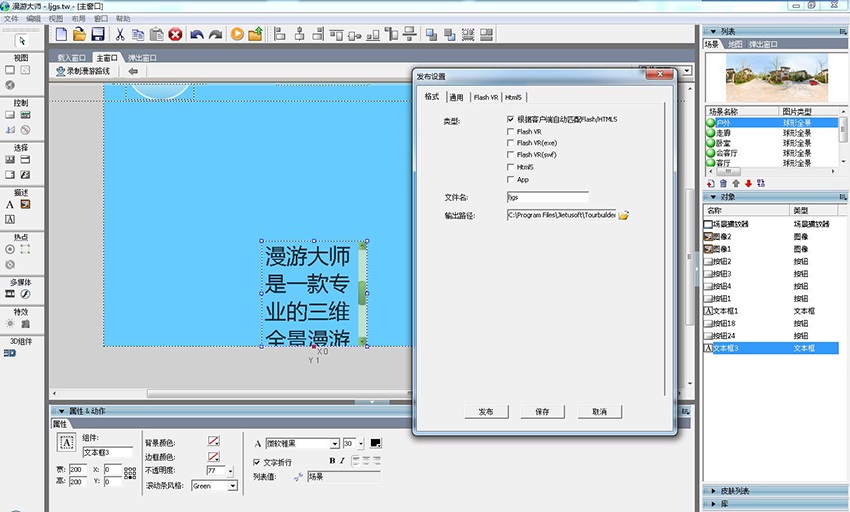Expand the skin list (皮肤列表) panel

click(713, 491)
